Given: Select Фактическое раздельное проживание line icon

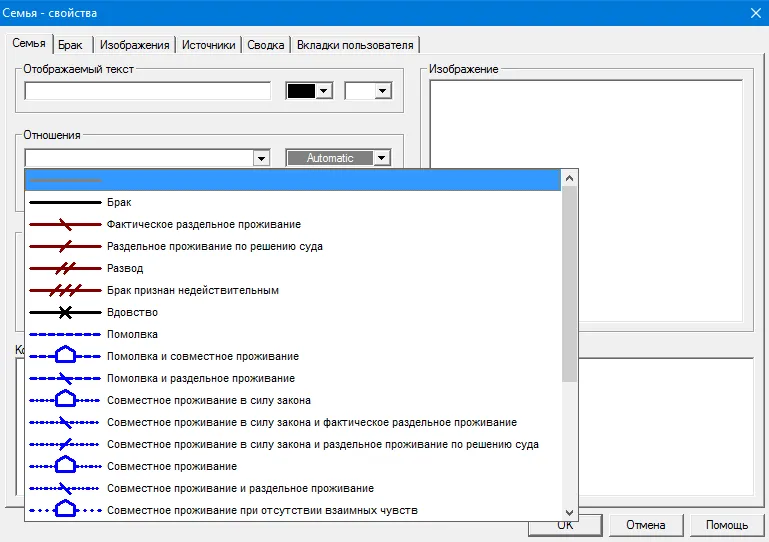Looking at the screenshot, I should (65, 224).
